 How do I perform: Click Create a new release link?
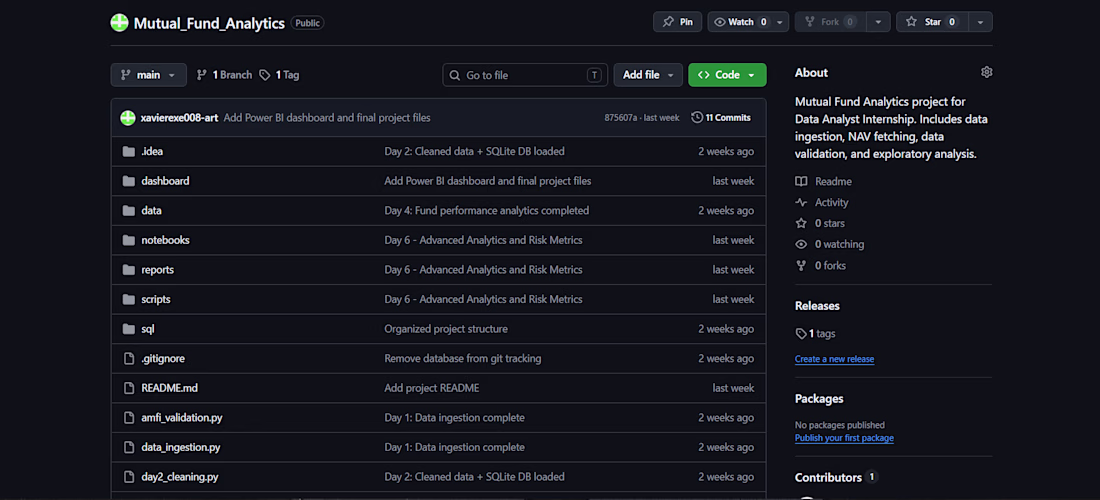coord(834,359)
